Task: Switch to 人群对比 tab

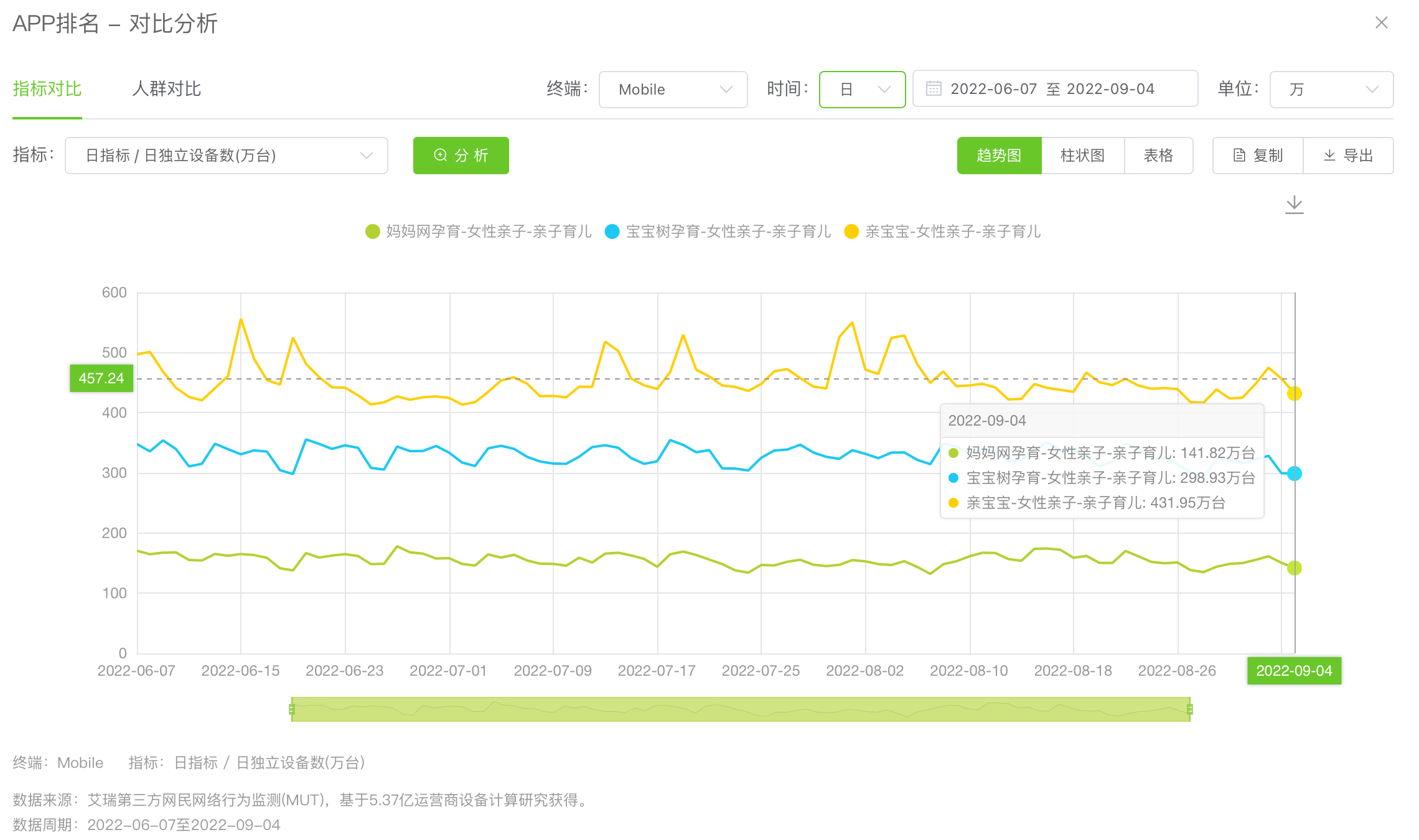Action: tap(166, 89)
